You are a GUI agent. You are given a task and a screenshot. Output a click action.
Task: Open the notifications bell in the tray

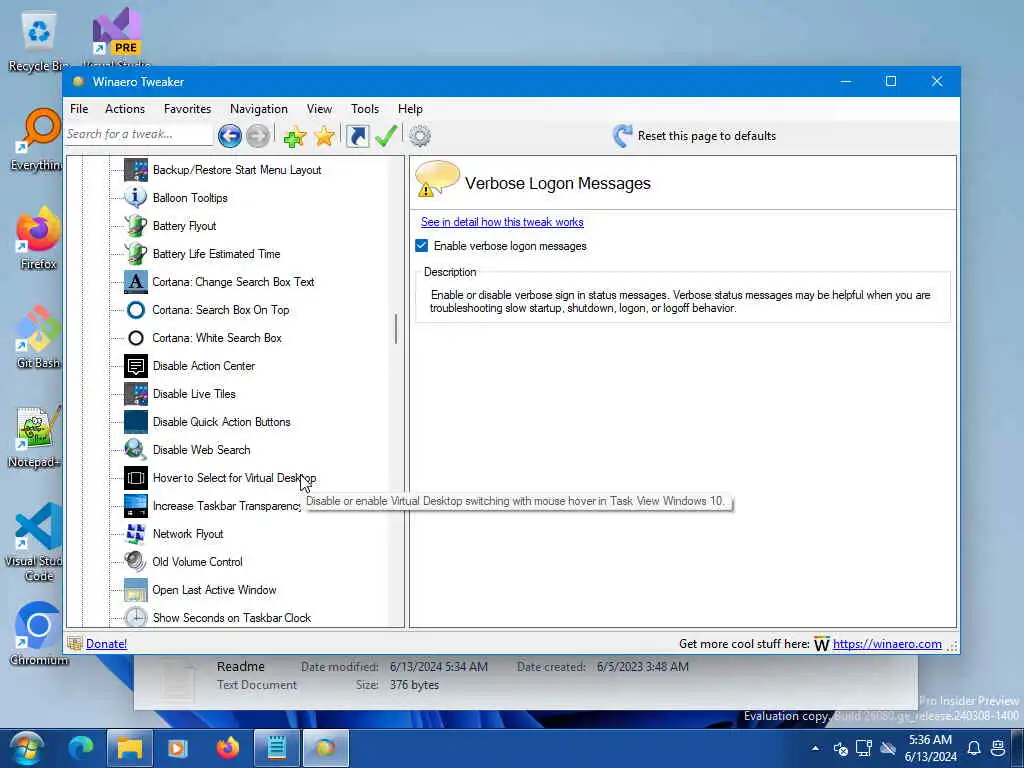[x=974, y=748]
